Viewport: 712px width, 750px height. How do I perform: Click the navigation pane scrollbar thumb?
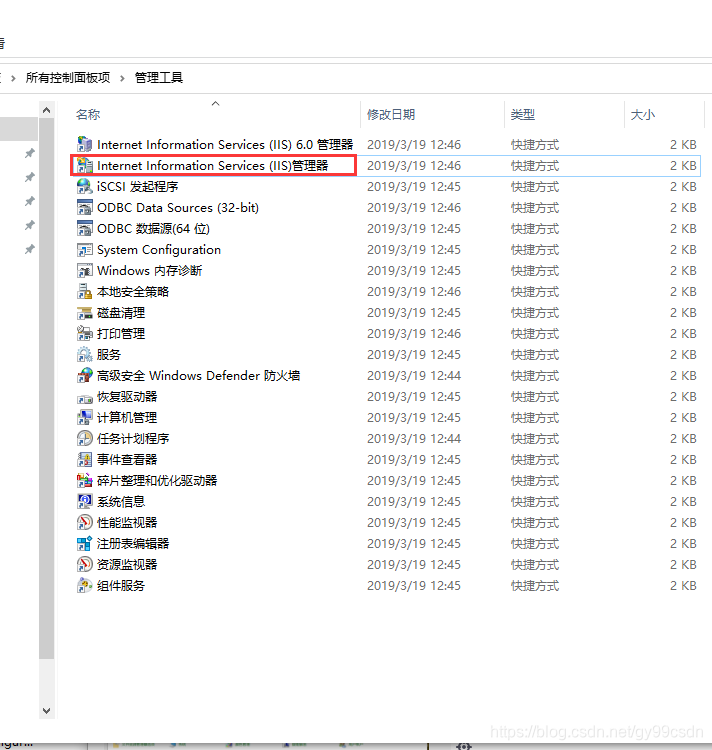click(x=46, y=388)
